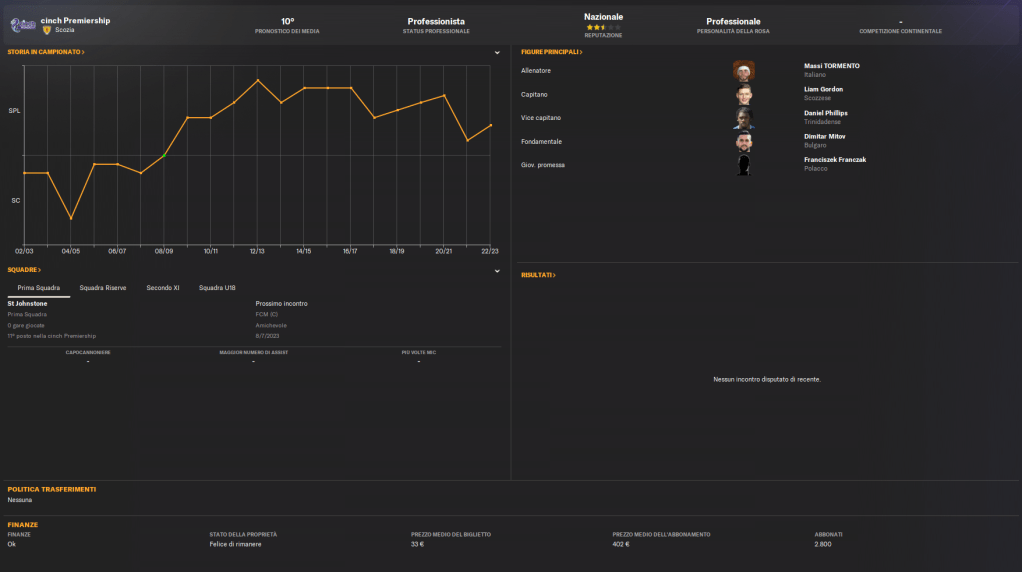The height and width of the screenshot is (572, 1022).
Task: Select the Secondo XI tab
Action: (163, 288)
